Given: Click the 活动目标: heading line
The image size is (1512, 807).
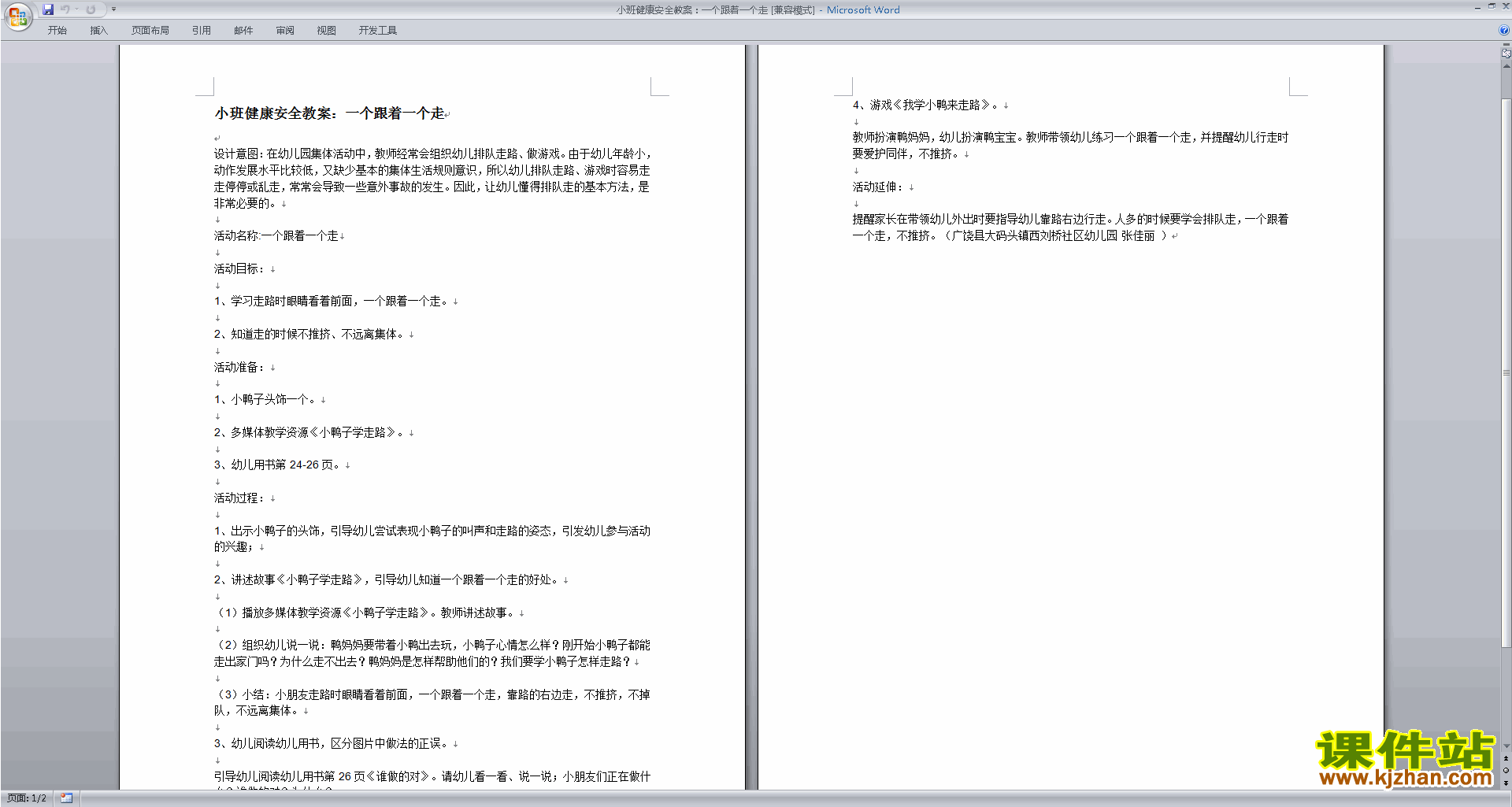Looking at the screenshot, I should (239, 268).
